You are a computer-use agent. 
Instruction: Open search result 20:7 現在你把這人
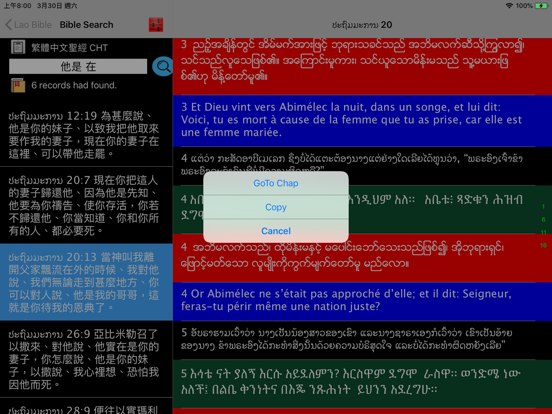point(86,205)
